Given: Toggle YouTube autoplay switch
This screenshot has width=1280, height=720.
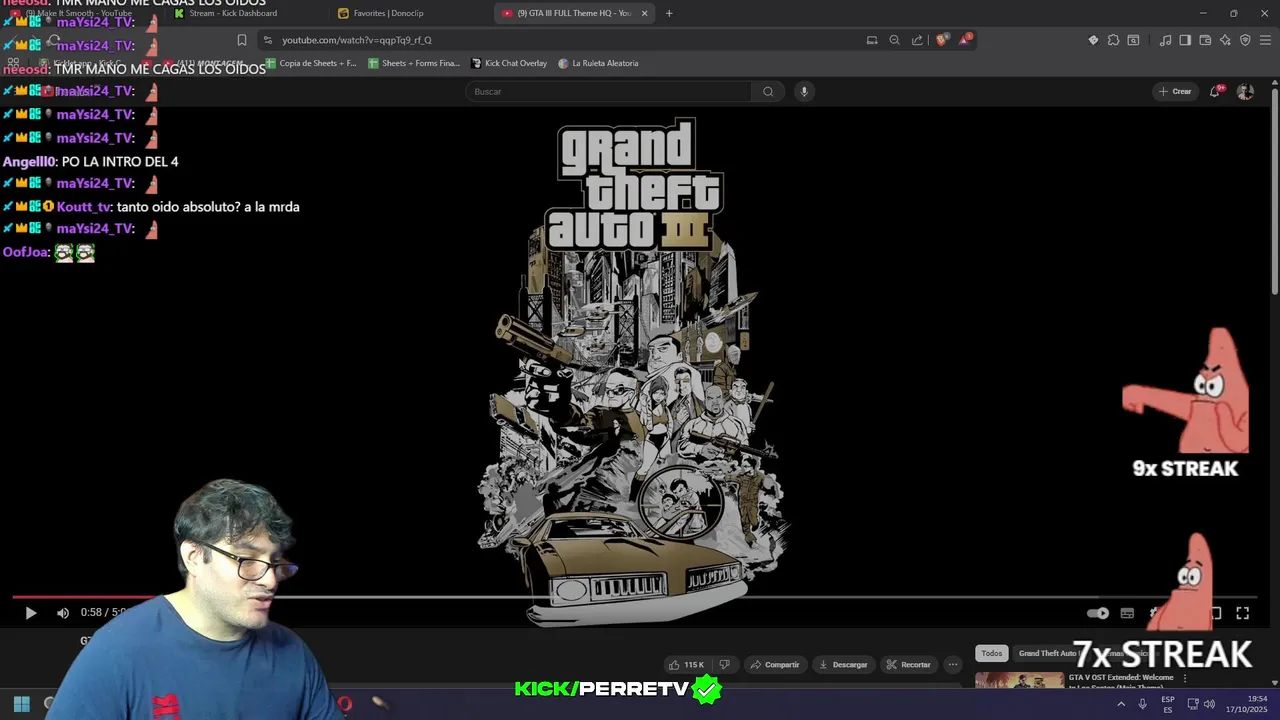Looking at the screenshot, I should (1098, 613).
